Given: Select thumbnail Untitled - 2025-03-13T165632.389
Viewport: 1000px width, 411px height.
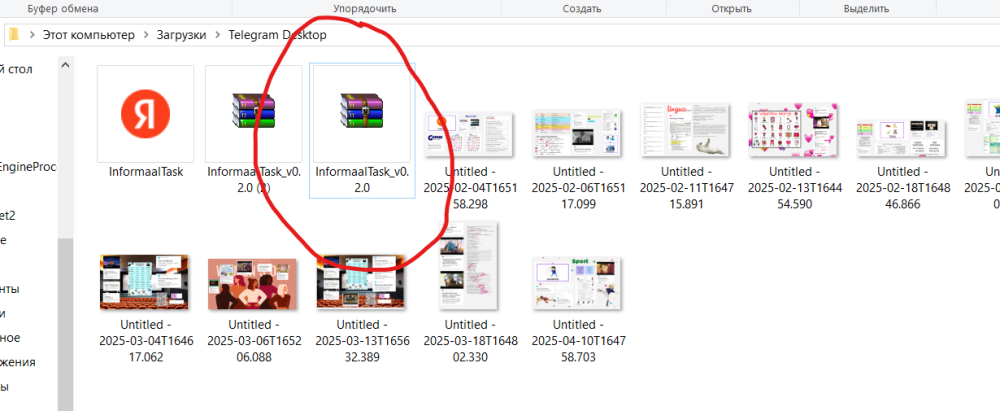Looking at the screenshot, I should (362, 282).
